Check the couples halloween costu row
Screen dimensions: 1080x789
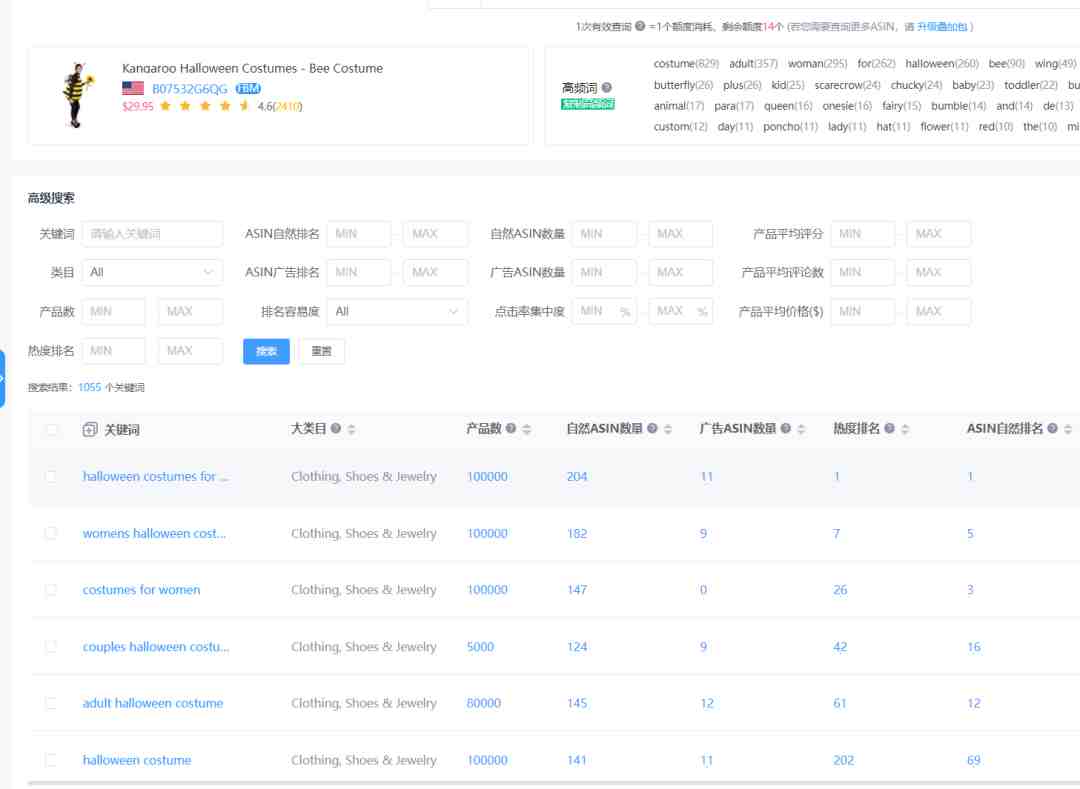point(51,646)
